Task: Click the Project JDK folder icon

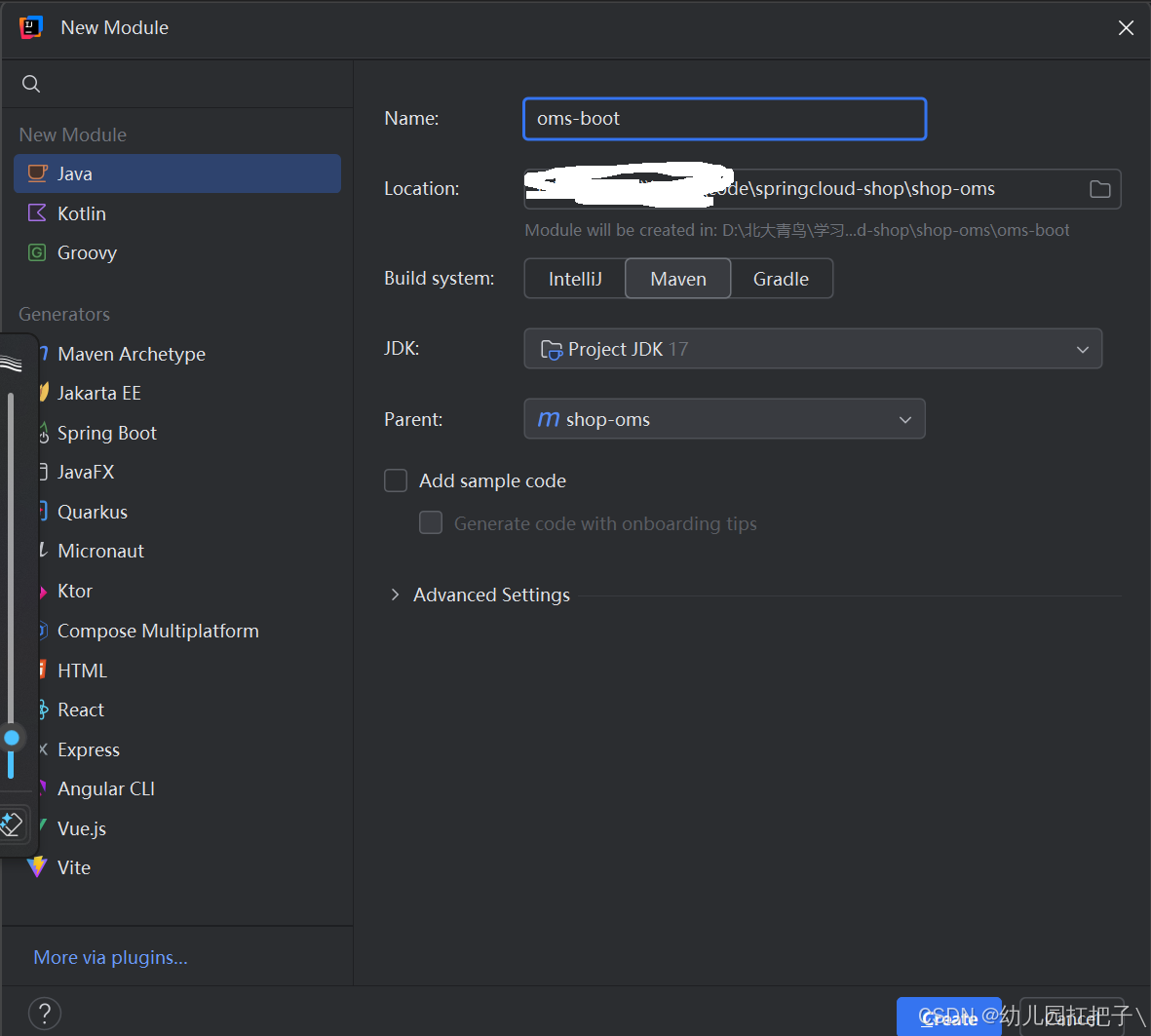Action: (x=551, y=350)
